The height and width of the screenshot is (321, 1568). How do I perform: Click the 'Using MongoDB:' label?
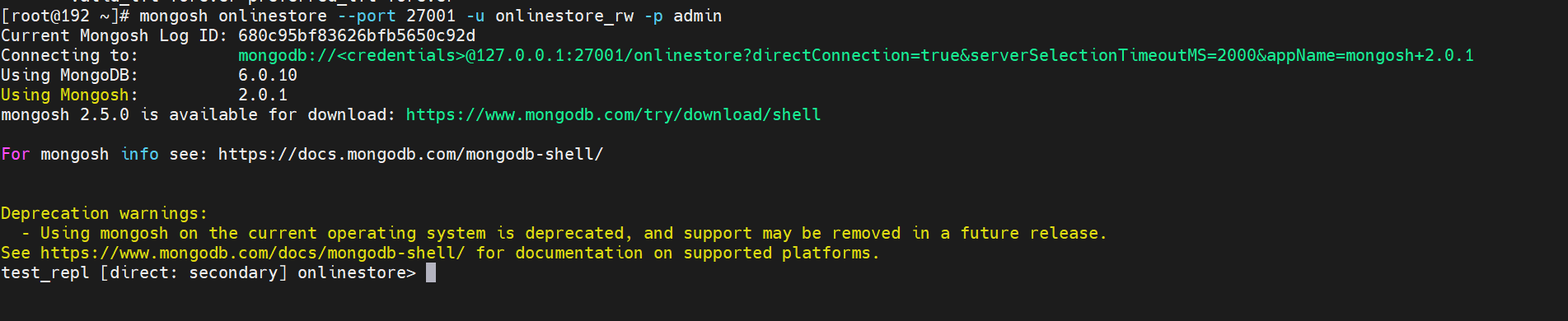click(69, 75)
